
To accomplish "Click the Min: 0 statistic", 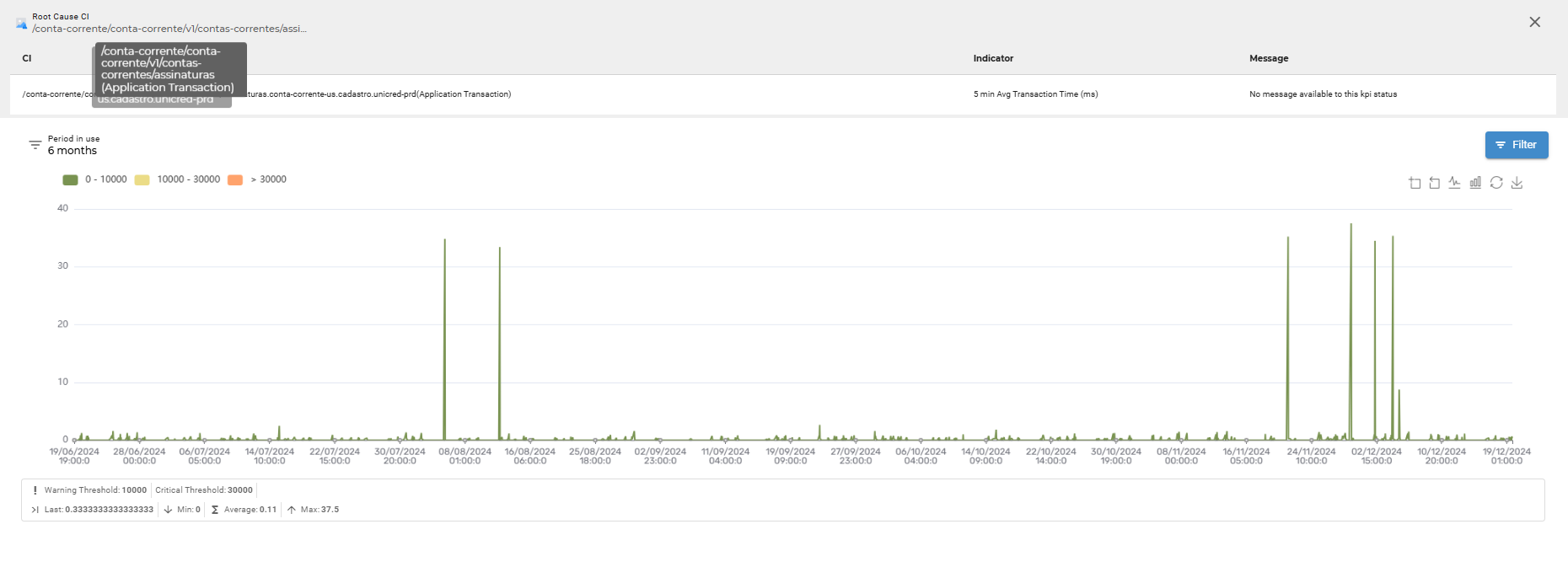I will 182,510.
